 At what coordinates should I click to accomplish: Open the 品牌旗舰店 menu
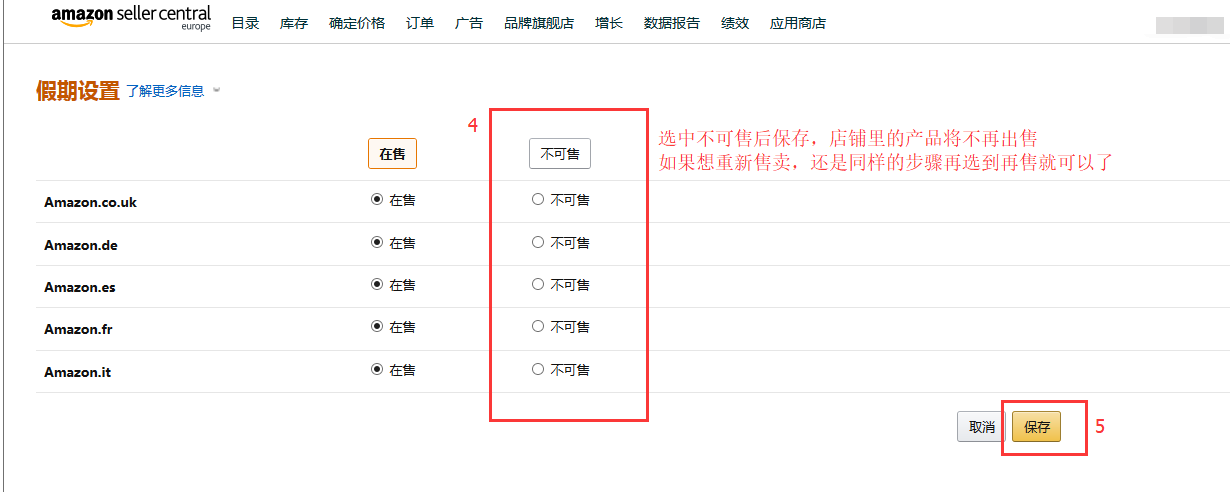(x=539, y=23)
